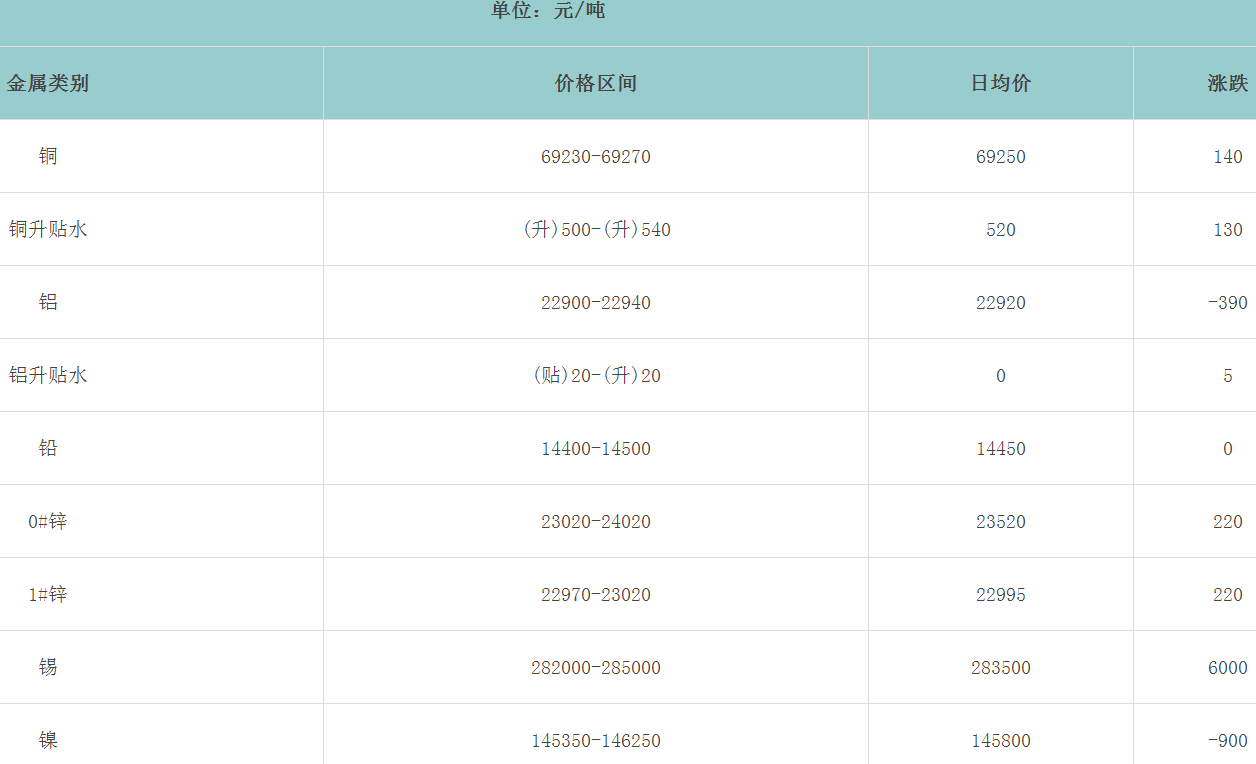
Task: Click the 价格区间 column header
Action: (595, 83)
